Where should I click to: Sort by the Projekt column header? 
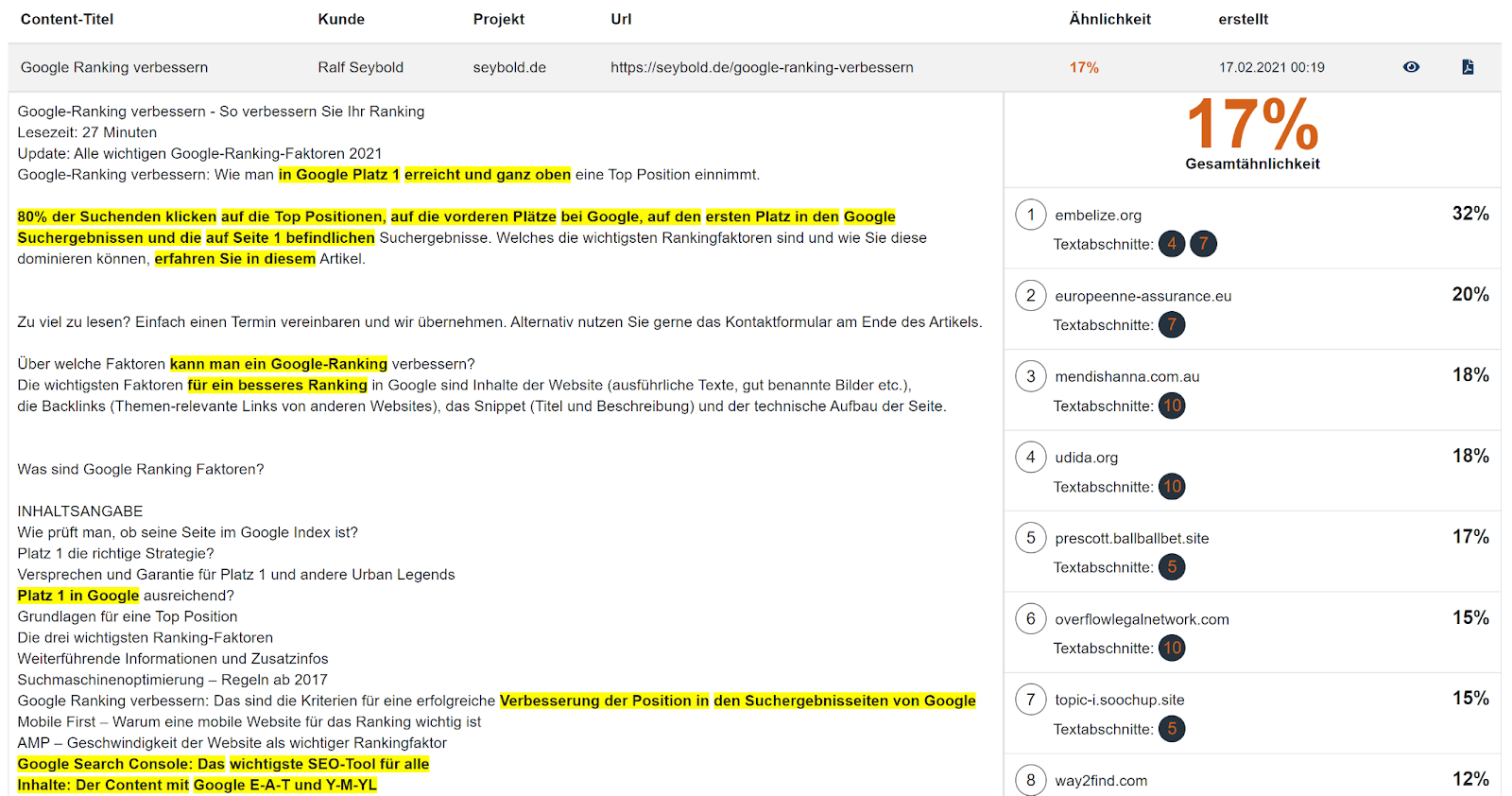point(499,19)
